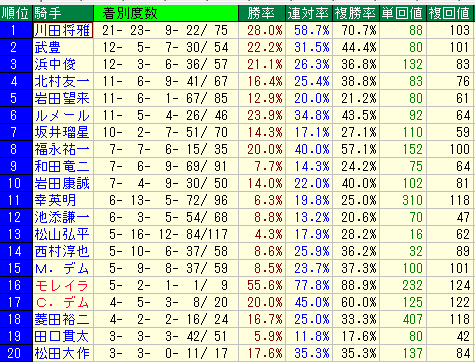Sort by 勝率 column header
Image resolution: width=475 pixels, height=362 pixels.
pos(262,13)
